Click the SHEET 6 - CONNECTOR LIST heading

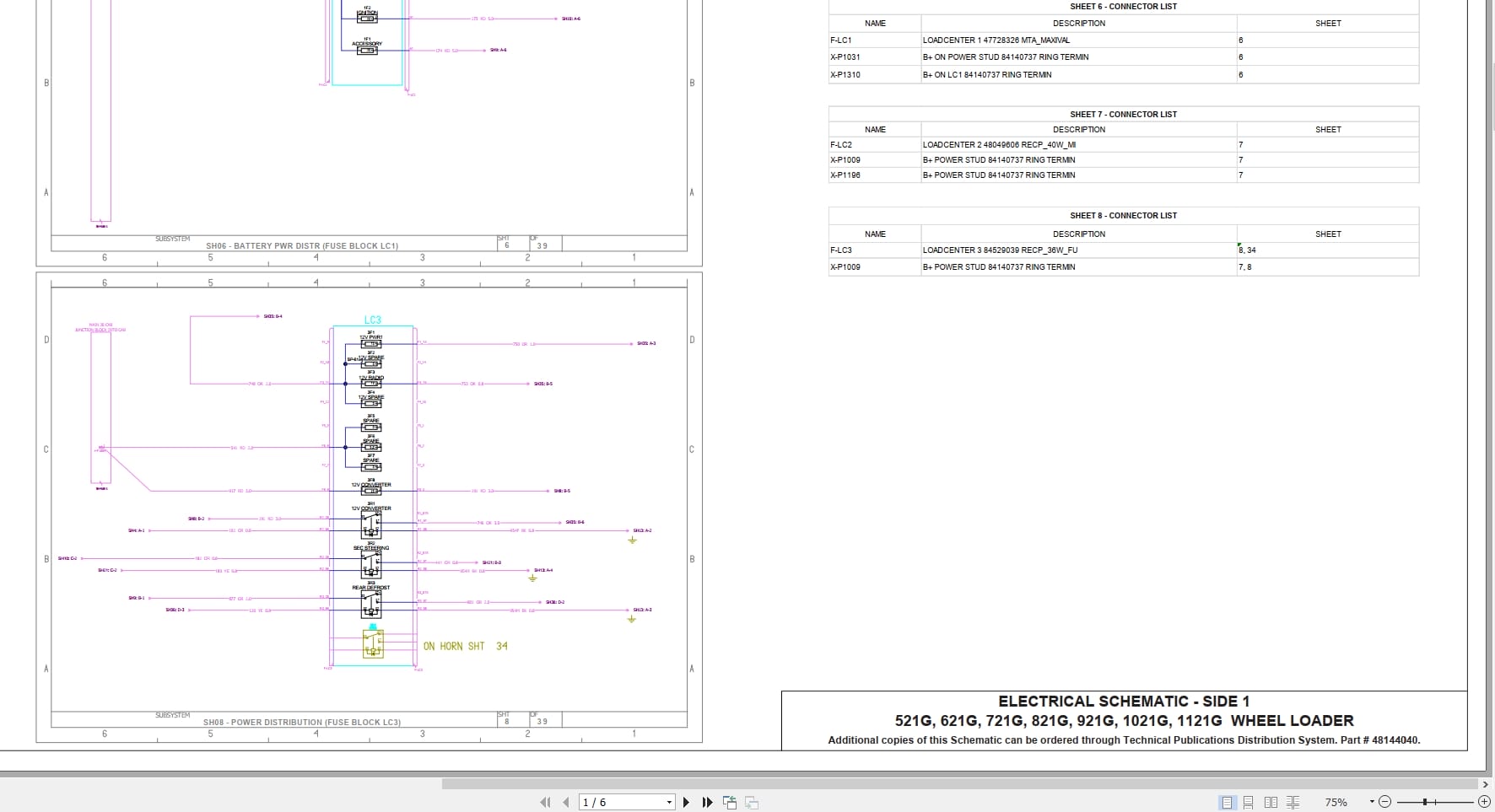point(1123,6)
